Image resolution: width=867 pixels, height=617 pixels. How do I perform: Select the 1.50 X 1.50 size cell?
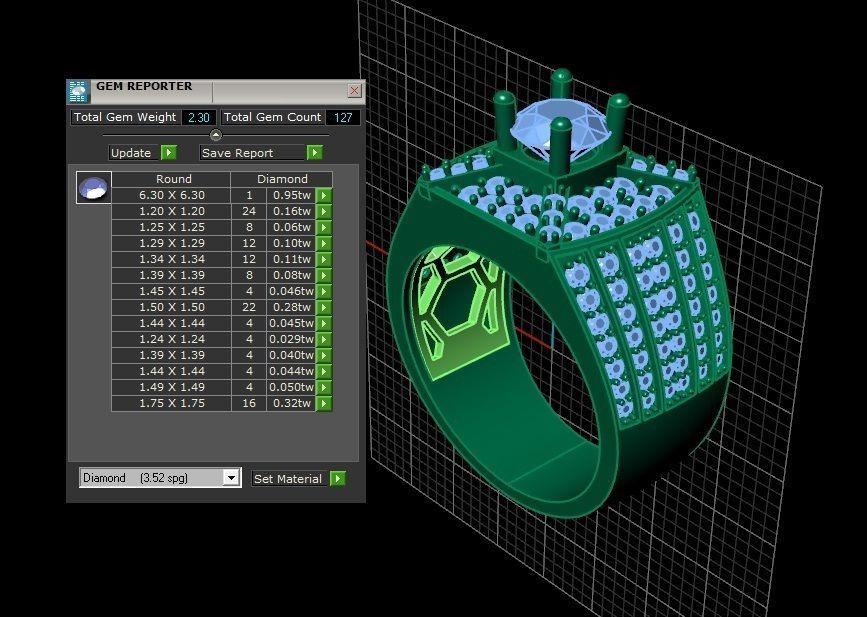point(171,307)
